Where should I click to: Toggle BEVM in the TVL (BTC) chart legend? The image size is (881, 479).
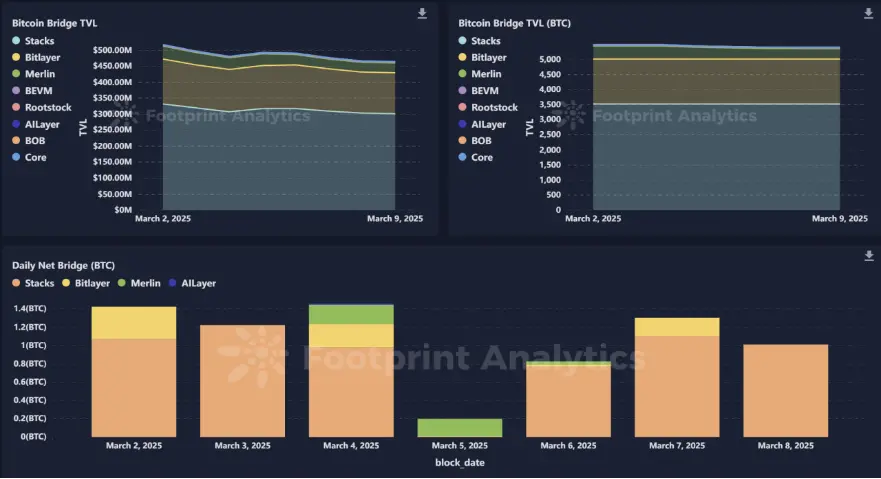[478, 90]
